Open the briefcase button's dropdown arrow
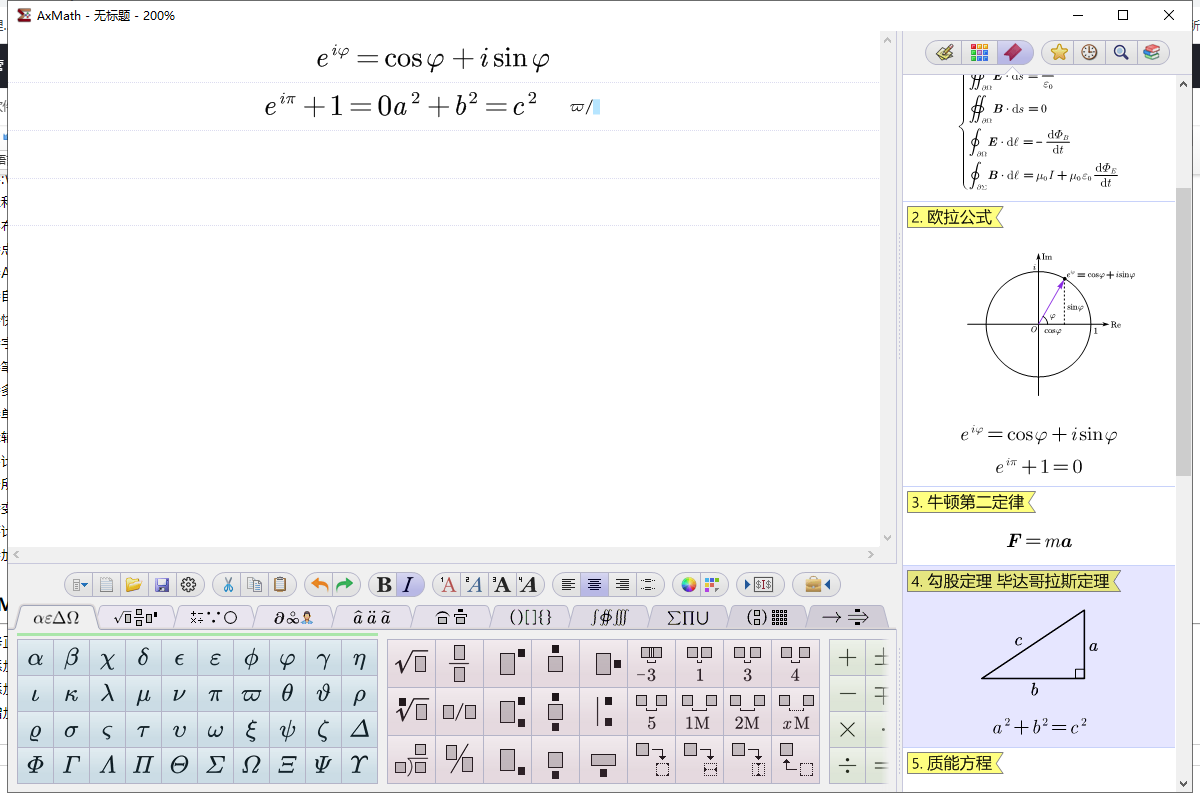Viewport: 1200px width, 800px height. 829,585
